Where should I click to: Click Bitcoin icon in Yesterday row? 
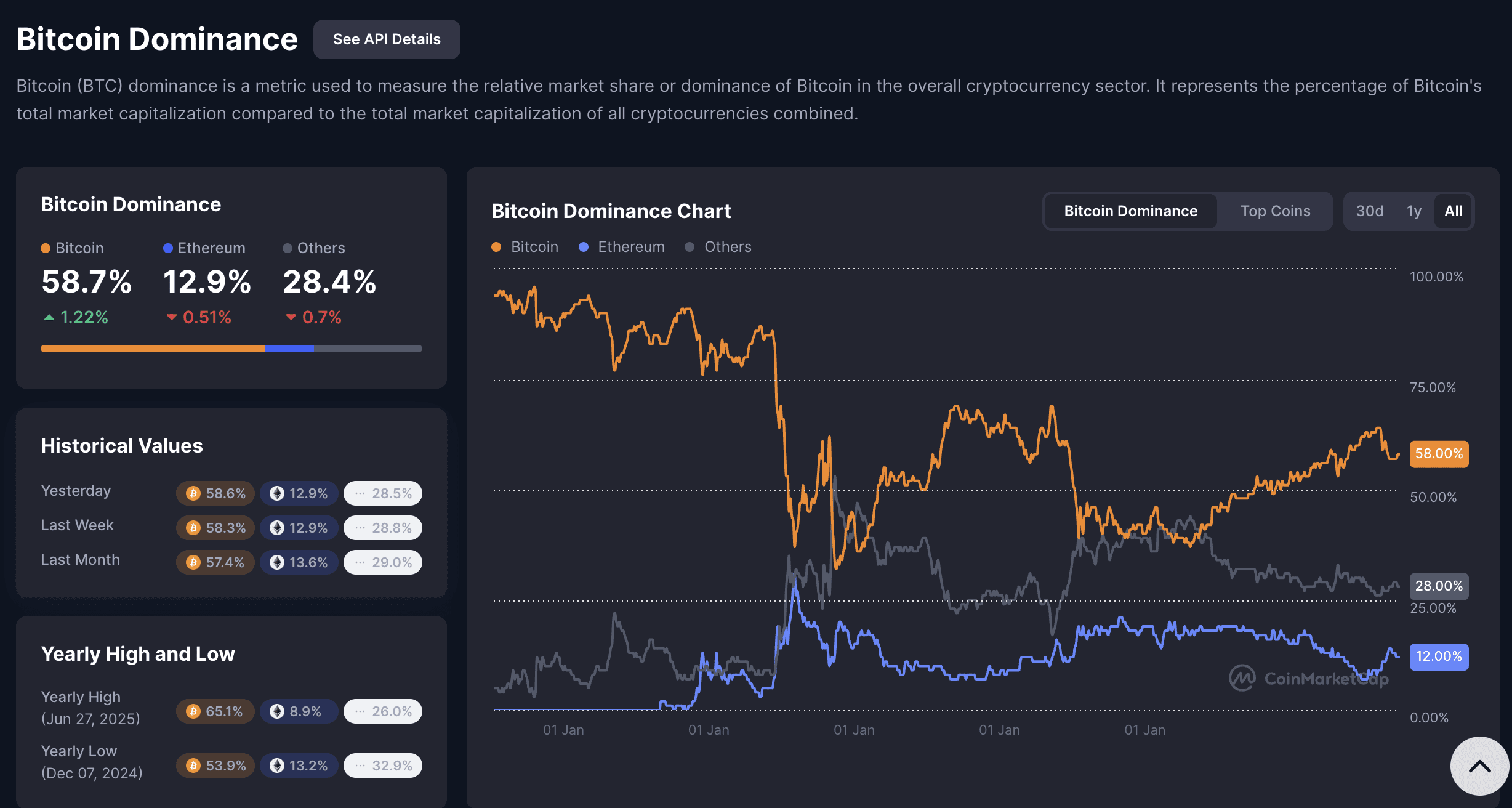click(193, 493)
